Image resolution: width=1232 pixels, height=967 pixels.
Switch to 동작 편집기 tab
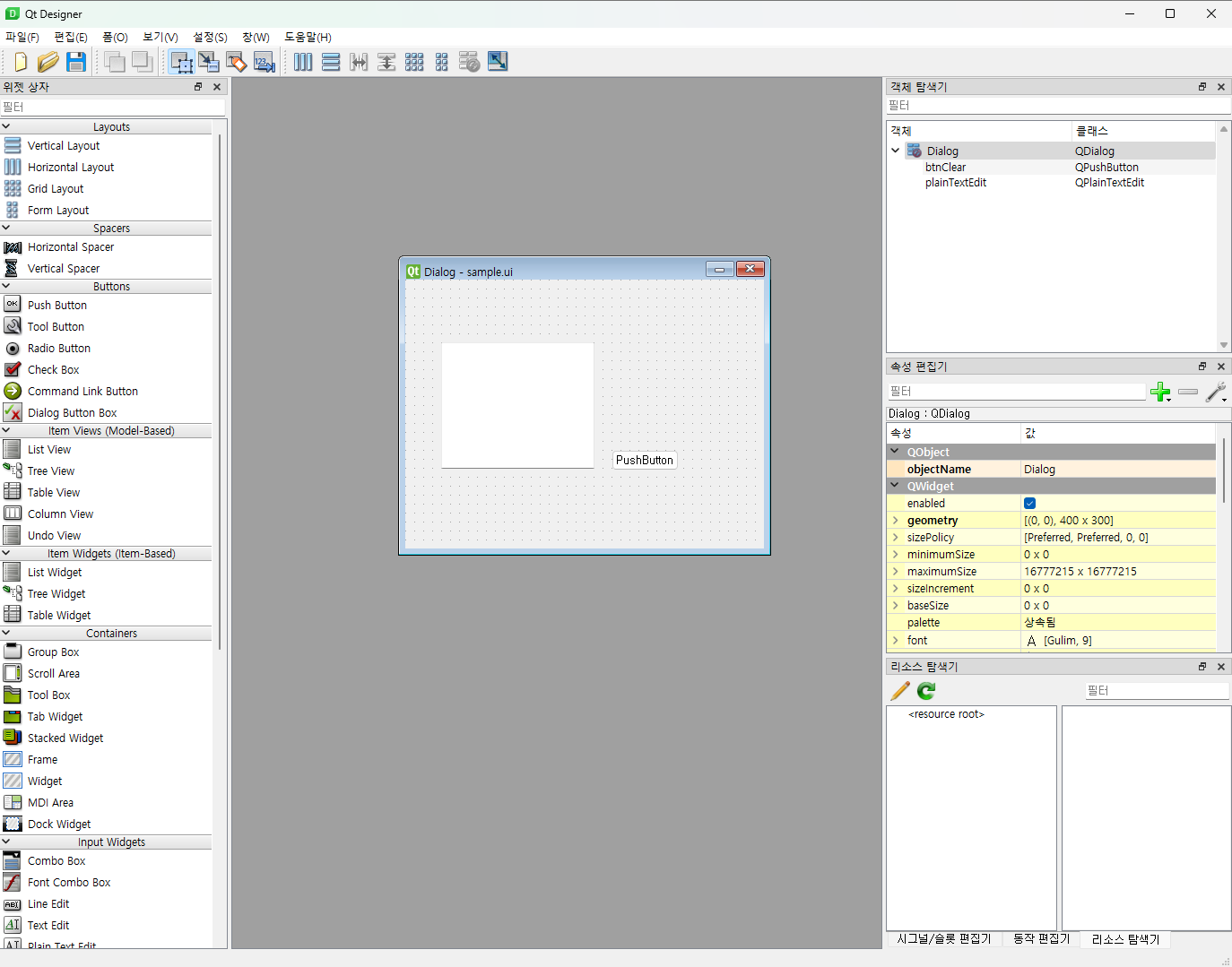(x=1041, y=939)
